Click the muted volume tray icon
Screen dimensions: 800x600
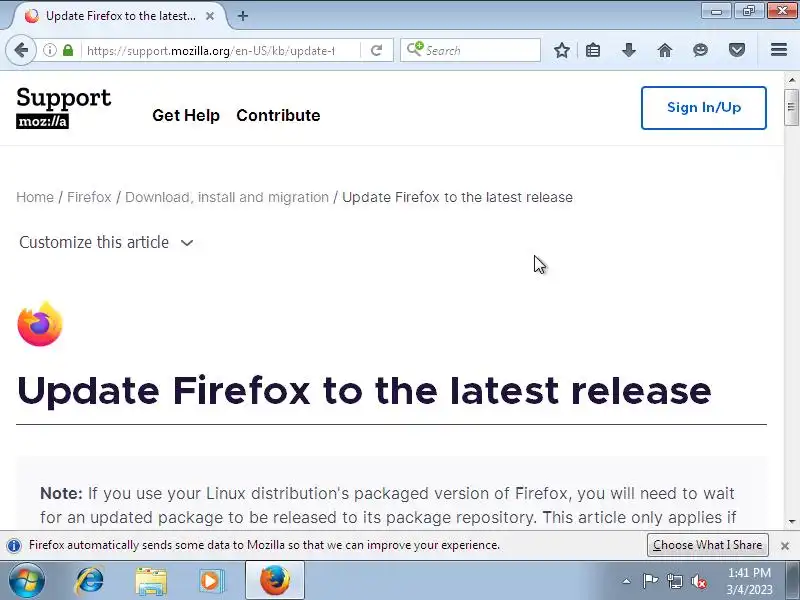(699, 581)
